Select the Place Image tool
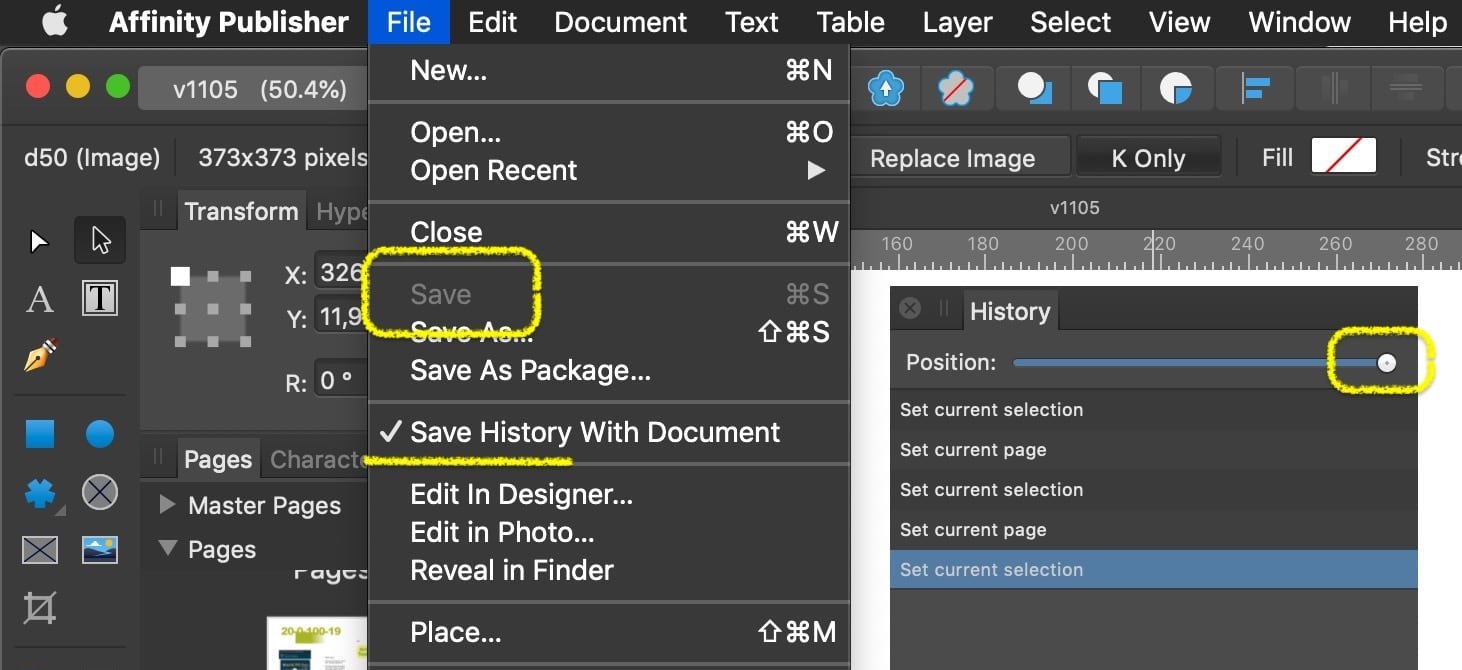This screenshot has width=1462, height=670. click(100, 549)
